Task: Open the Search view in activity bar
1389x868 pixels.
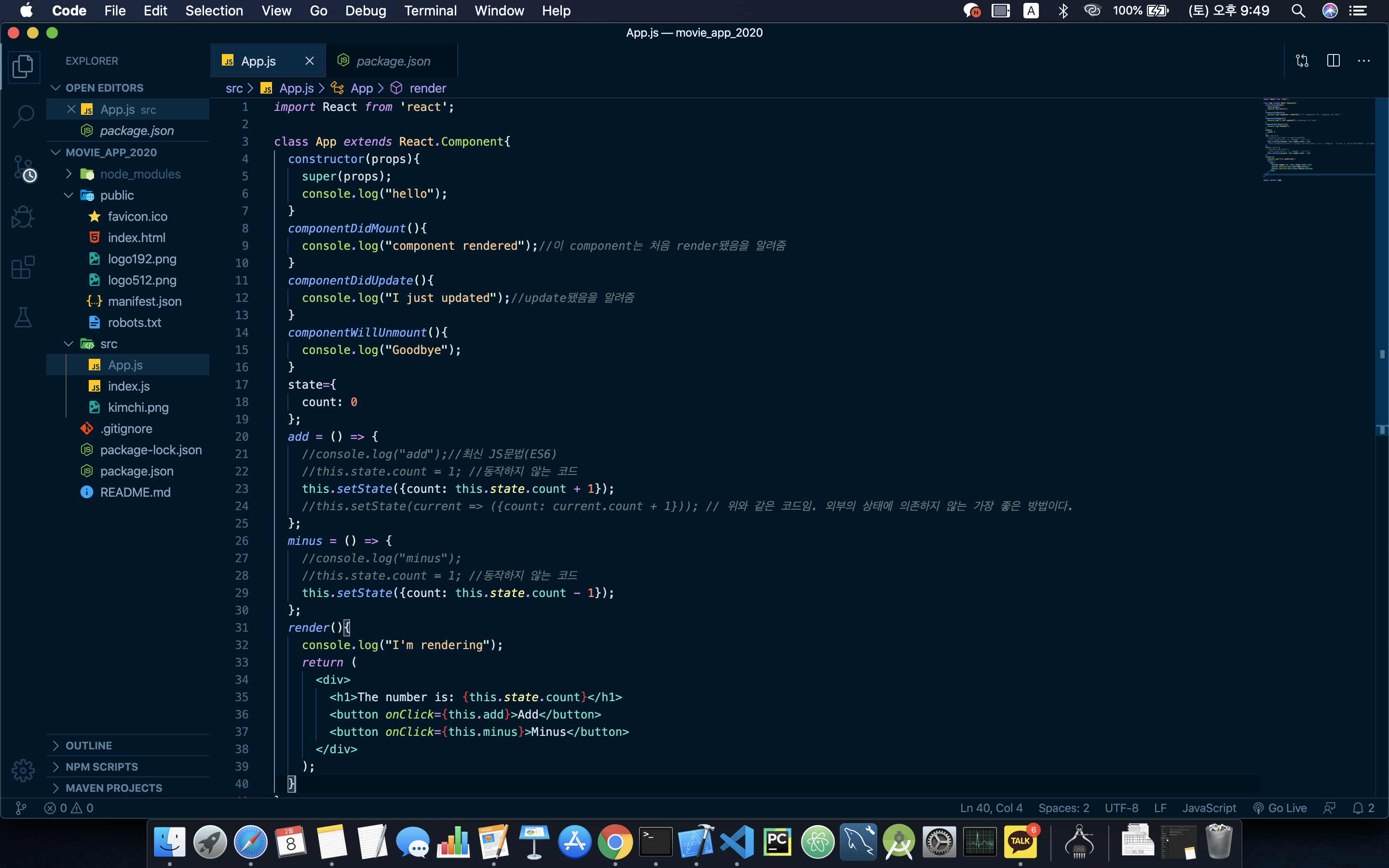Action: [23, 116]
